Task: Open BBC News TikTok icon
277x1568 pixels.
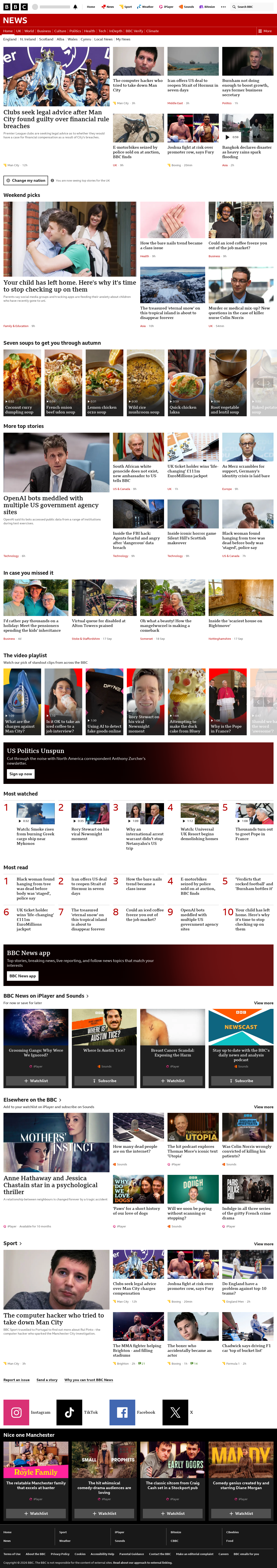Action: click(x=69, y=1412)
